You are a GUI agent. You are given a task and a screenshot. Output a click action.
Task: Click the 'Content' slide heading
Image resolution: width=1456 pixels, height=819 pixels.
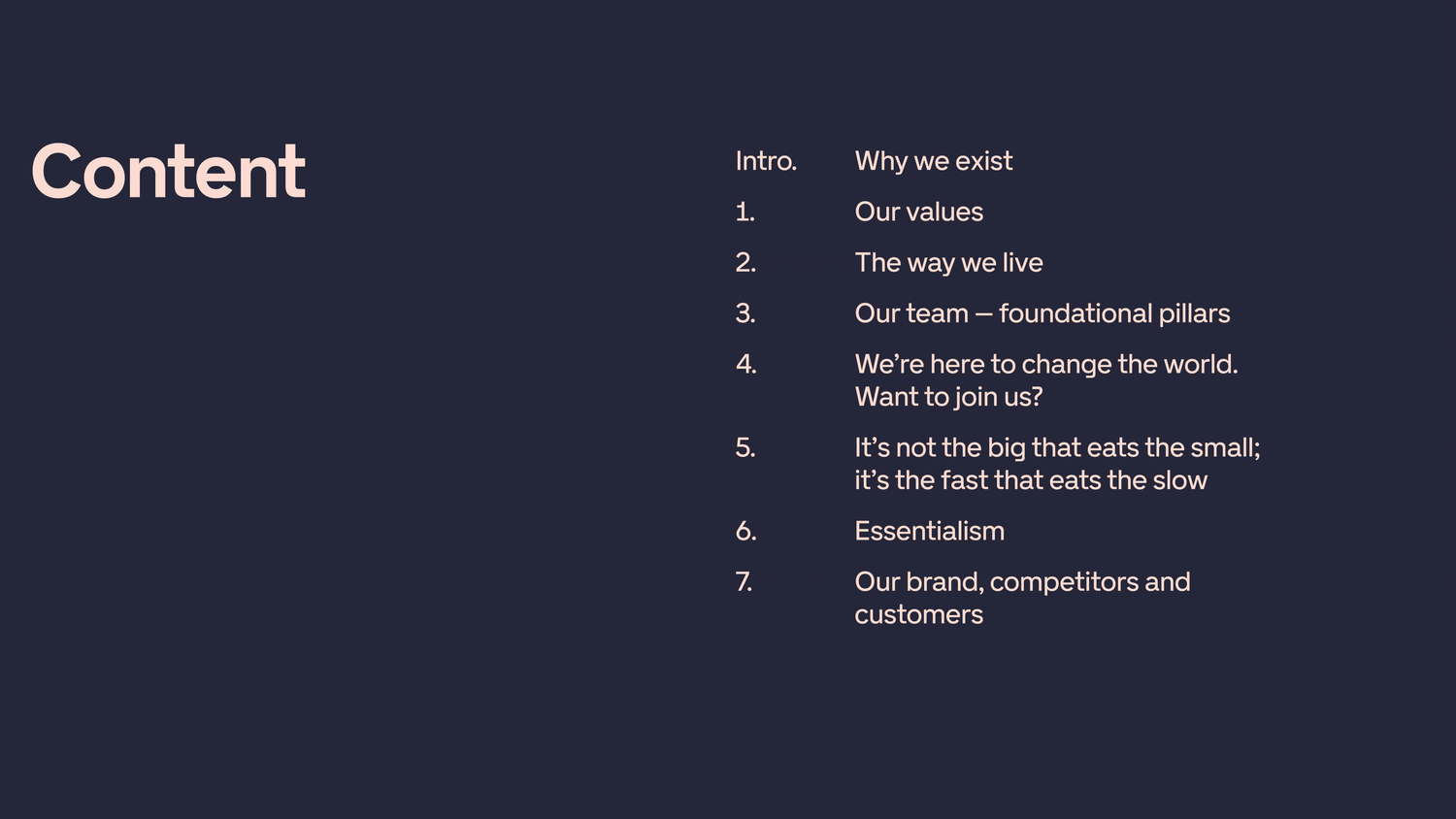tap(169, 172)
